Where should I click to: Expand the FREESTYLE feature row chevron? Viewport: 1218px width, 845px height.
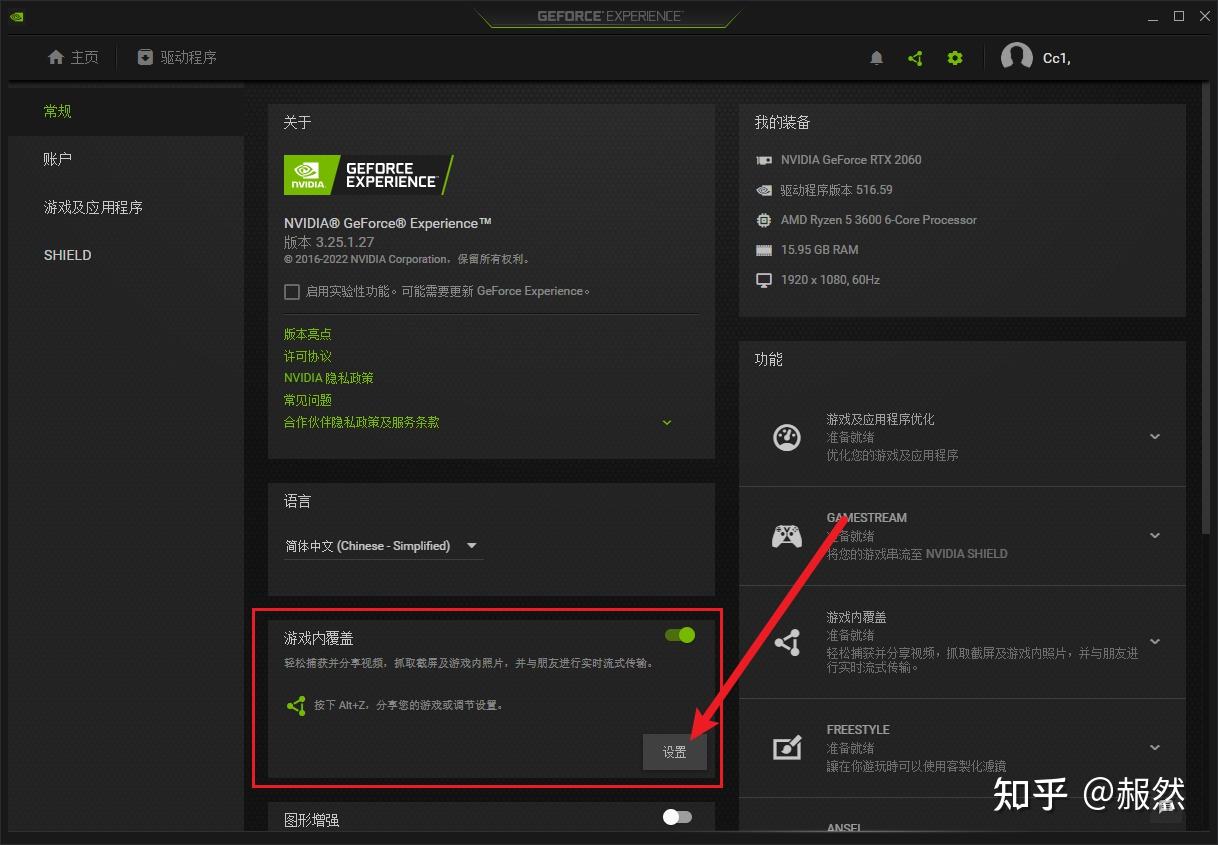coord(1155,747)
